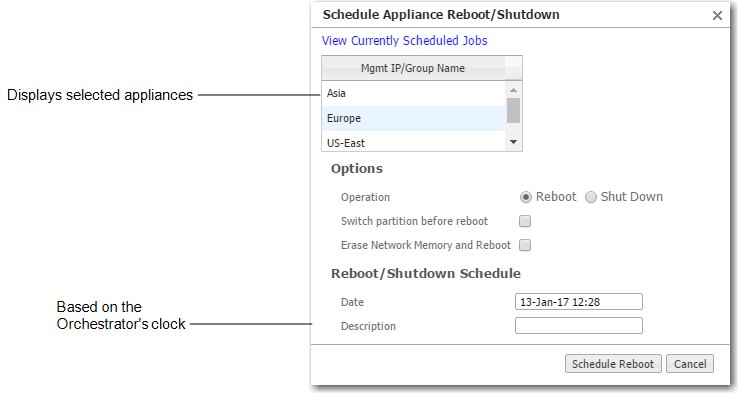Click the Date input field
This screenshot has height=393, width=738.
pyautogui.click(x=578, y=302)
